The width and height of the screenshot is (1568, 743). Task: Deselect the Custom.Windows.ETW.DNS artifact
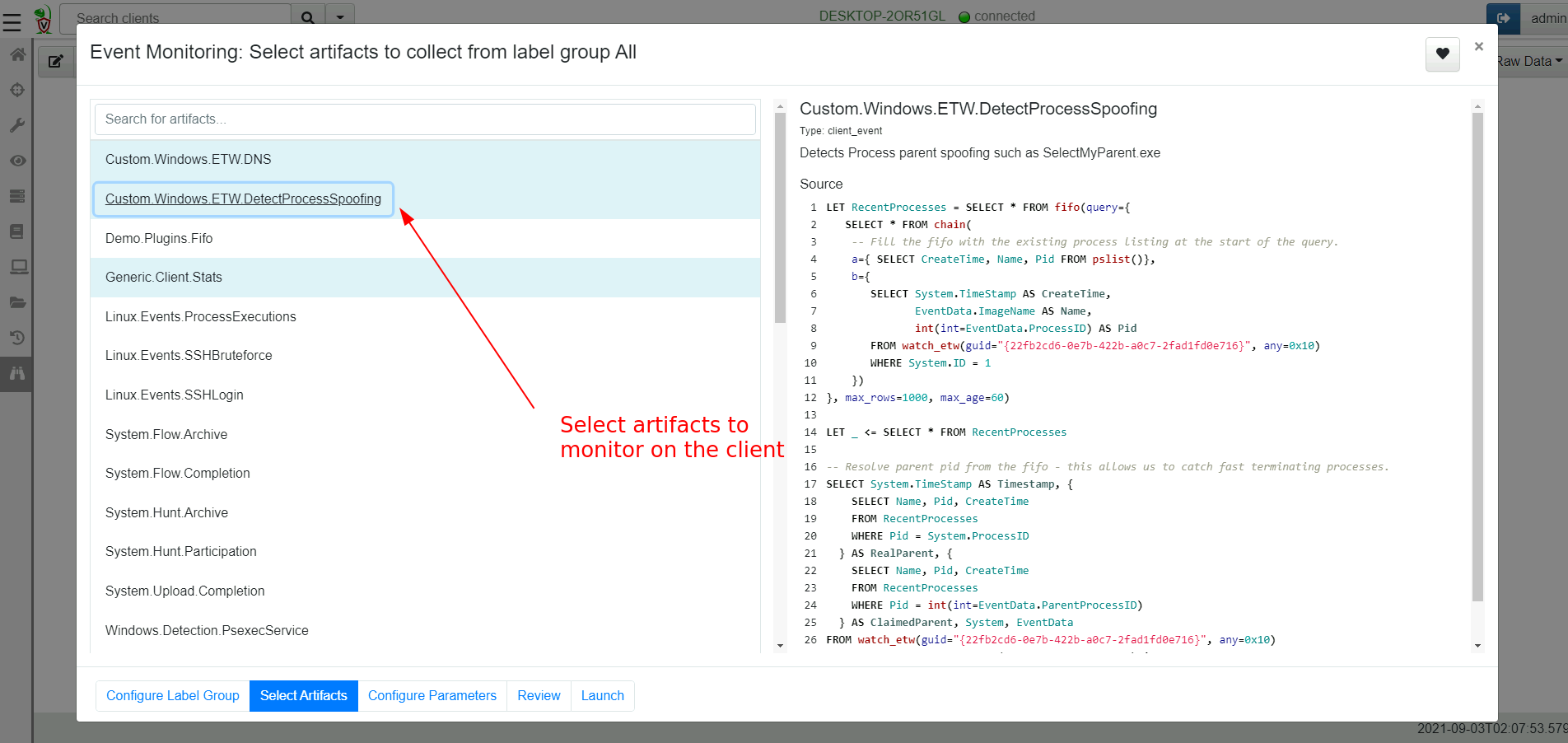pyautogui.click(x=188, y=160)
